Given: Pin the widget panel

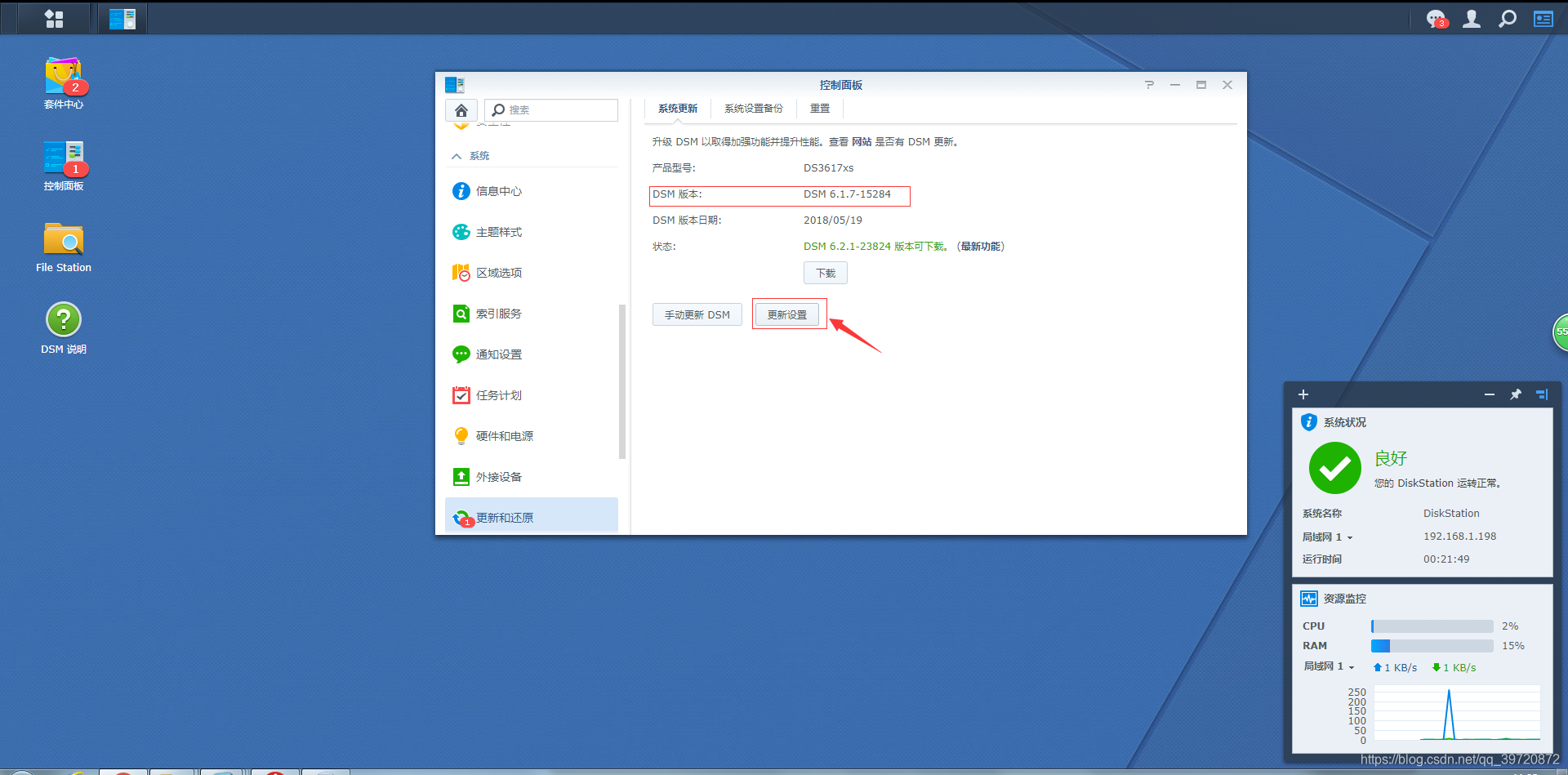Looking at the screenshot, I should point(1516,394).
